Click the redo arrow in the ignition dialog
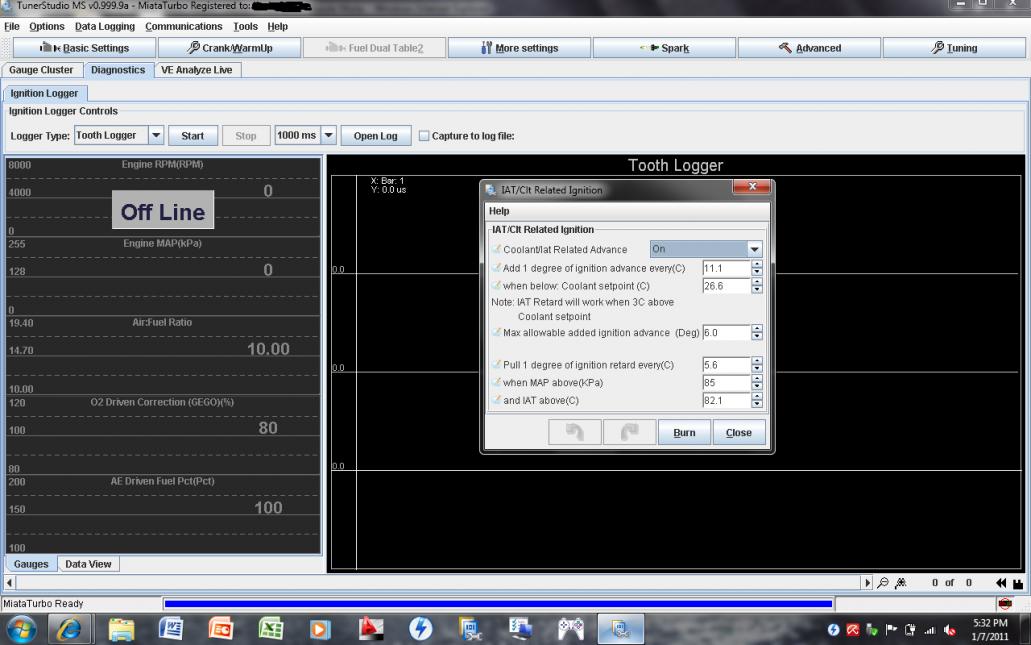 tap(629, 432)
